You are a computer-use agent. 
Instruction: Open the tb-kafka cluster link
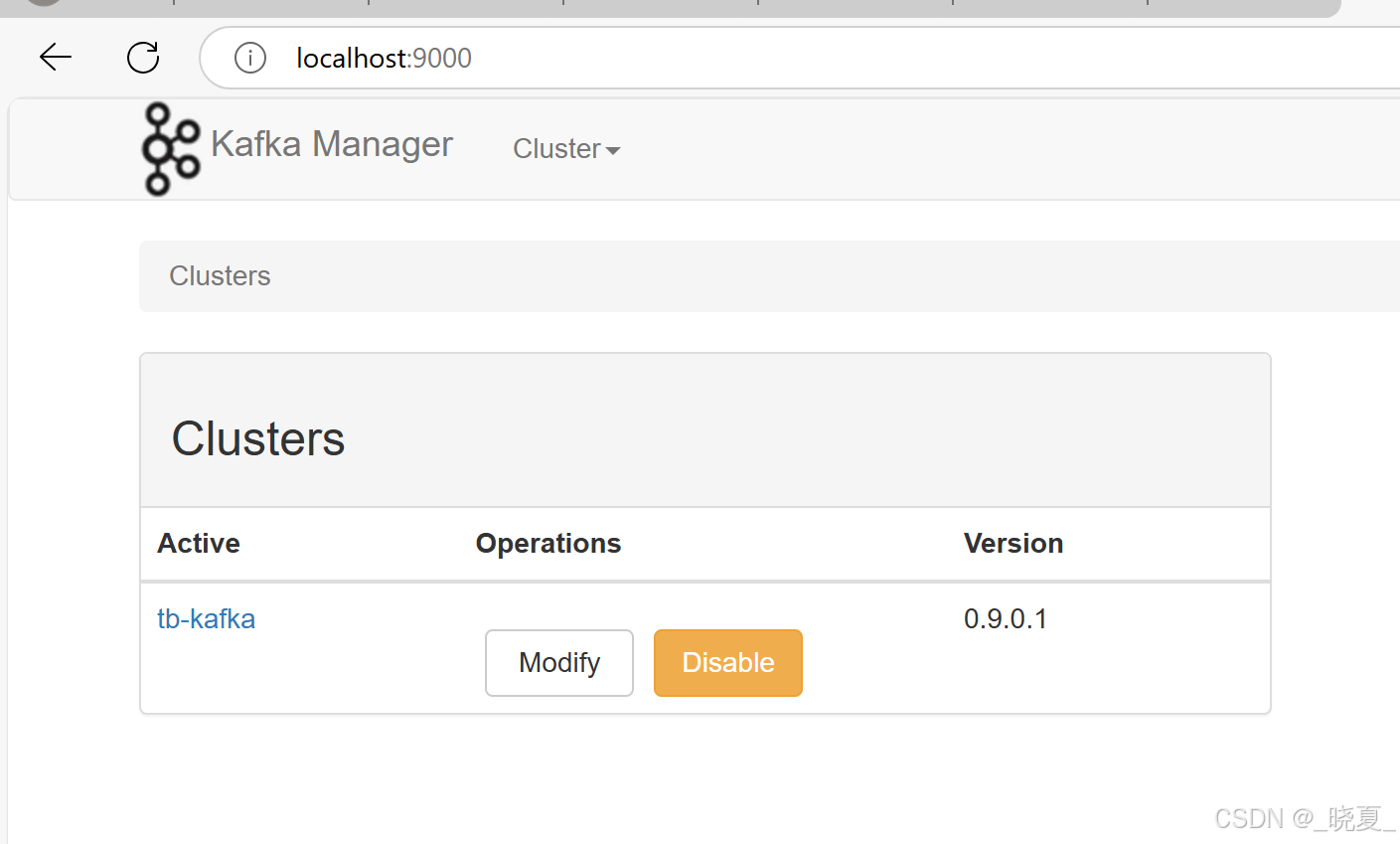tap(206, 618)
